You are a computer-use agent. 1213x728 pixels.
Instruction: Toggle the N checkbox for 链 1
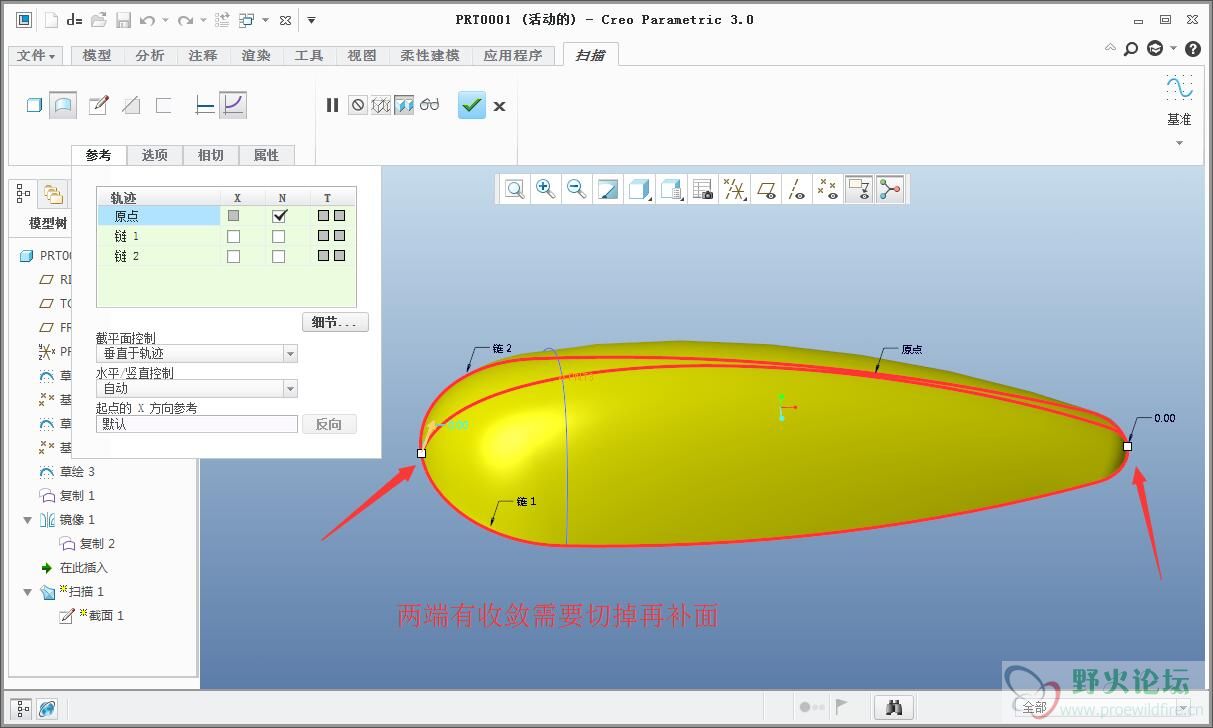tap(279, 237)
